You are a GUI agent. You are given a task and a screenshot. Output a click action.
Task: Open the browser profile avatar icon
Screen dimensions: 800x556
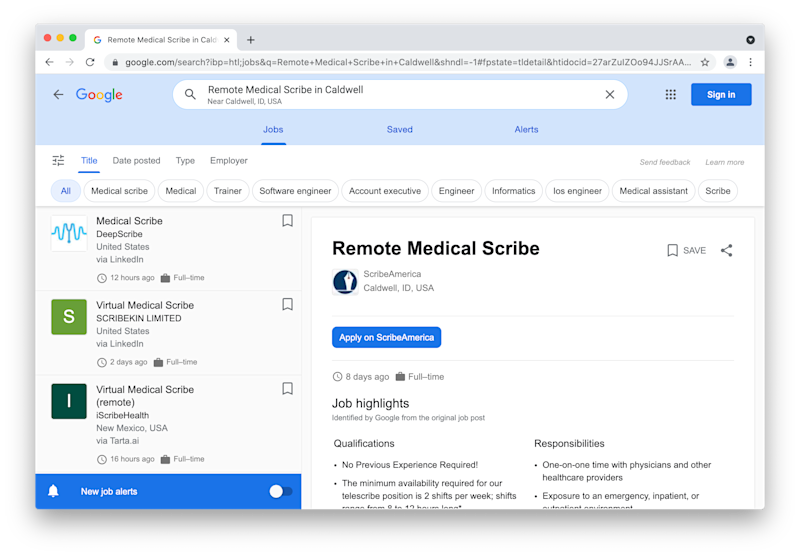click(x=730, y=62)
